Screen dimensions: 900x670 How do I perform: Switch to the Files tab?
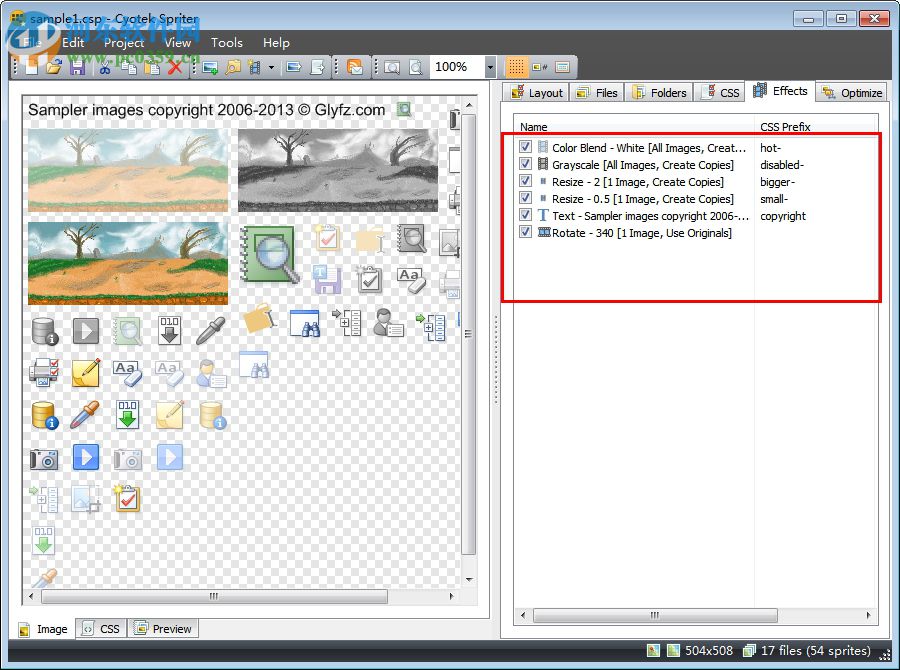(597, 92)
